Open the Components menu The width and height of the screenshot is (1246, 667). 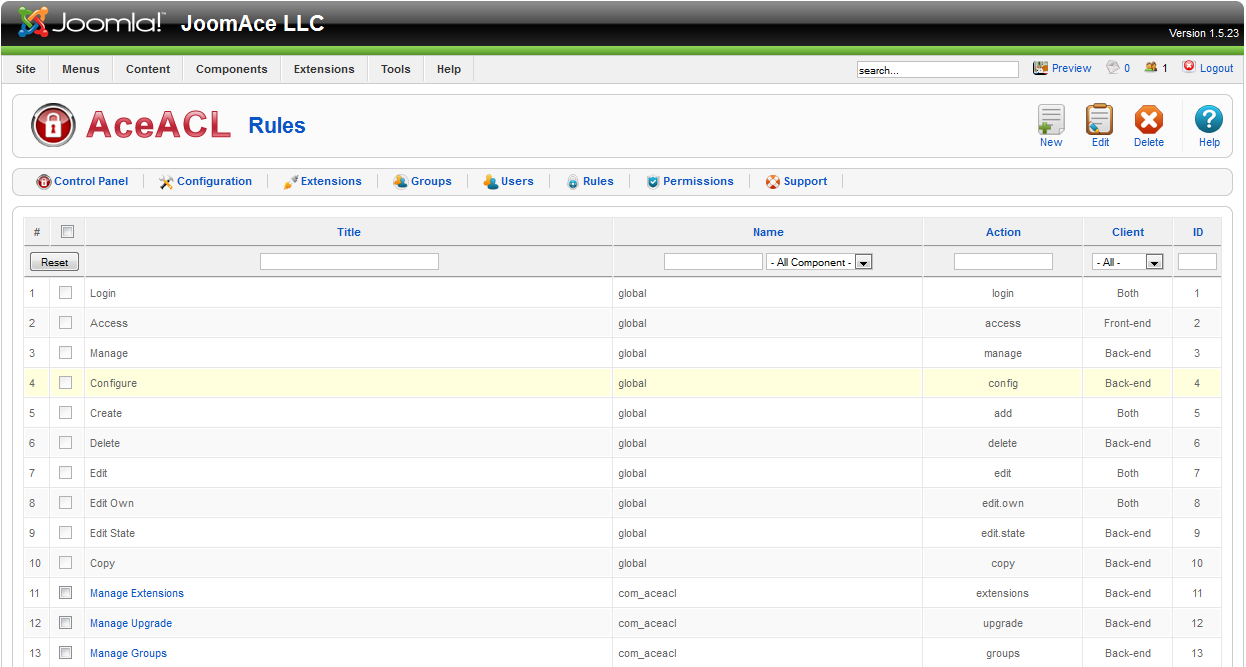click(232, 69)
